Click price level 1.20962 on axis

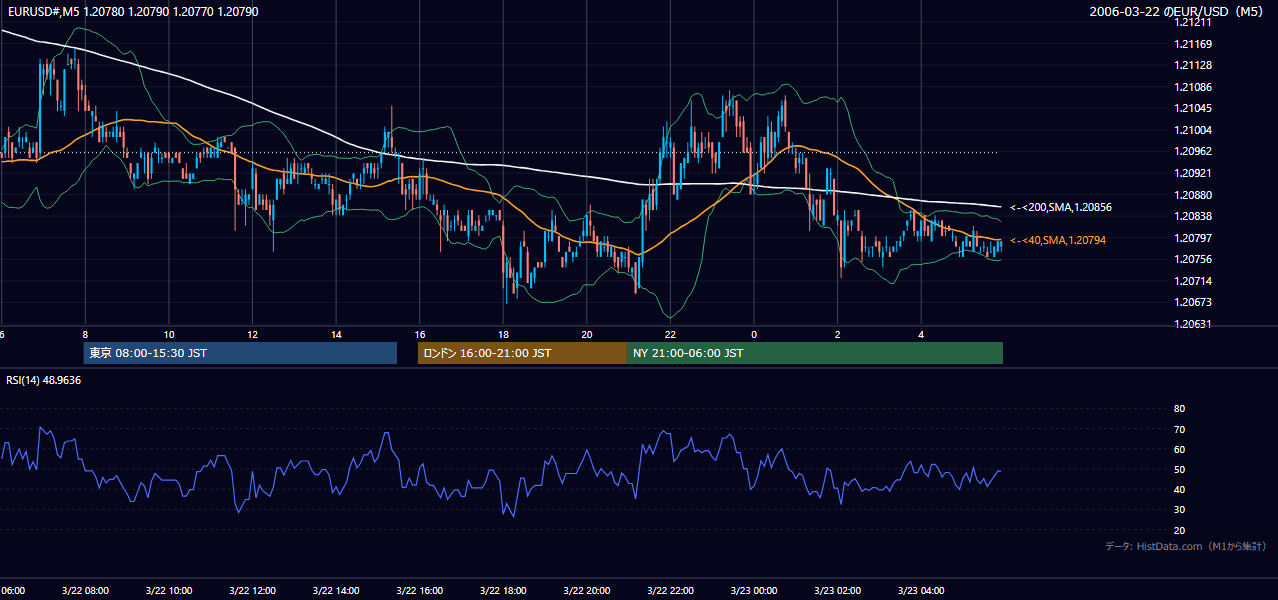tap(1192, 151)
